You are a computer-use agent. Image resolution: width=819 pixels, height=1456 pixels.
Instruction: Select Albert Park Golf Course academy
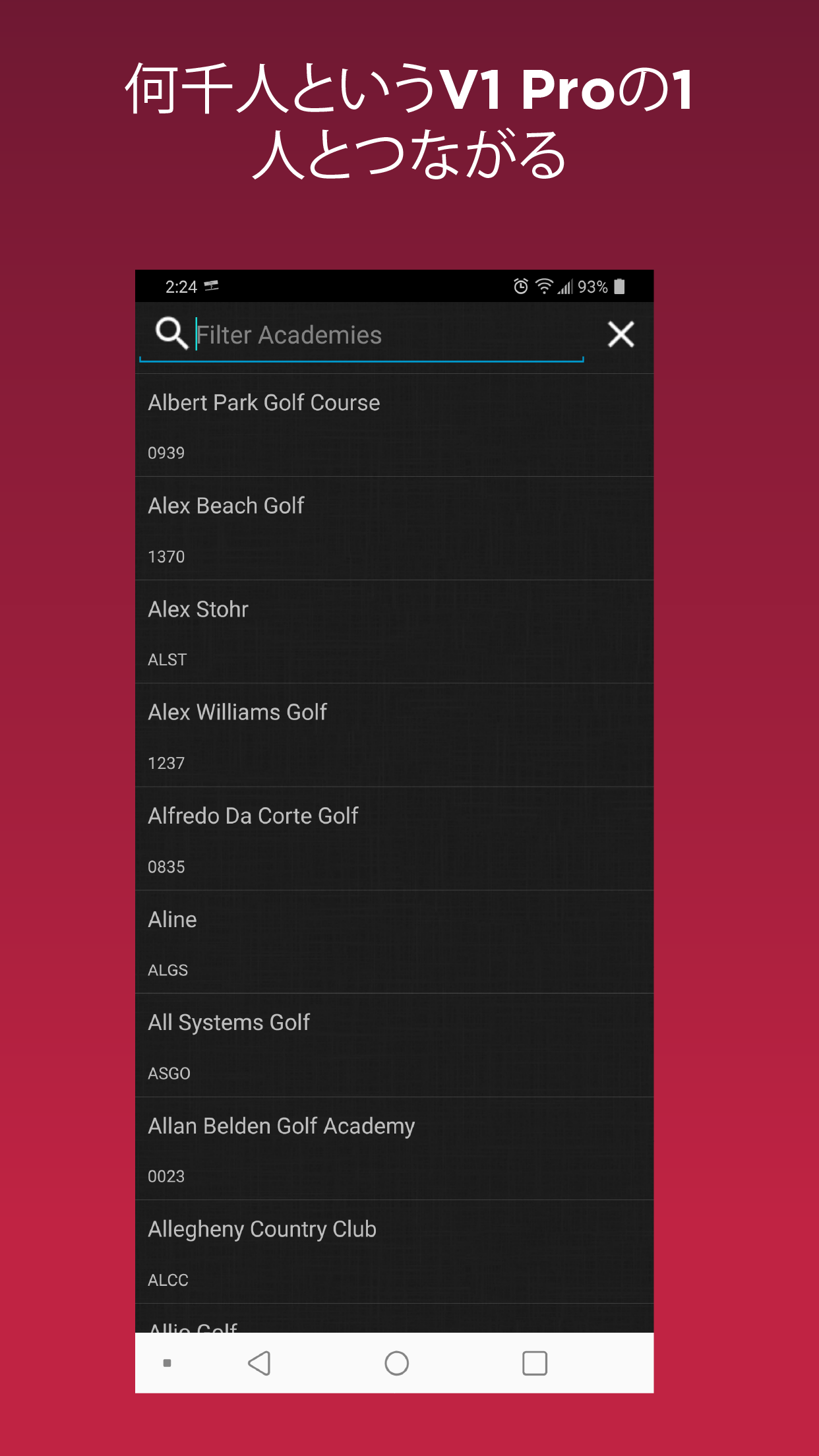[x=394, y=425]
